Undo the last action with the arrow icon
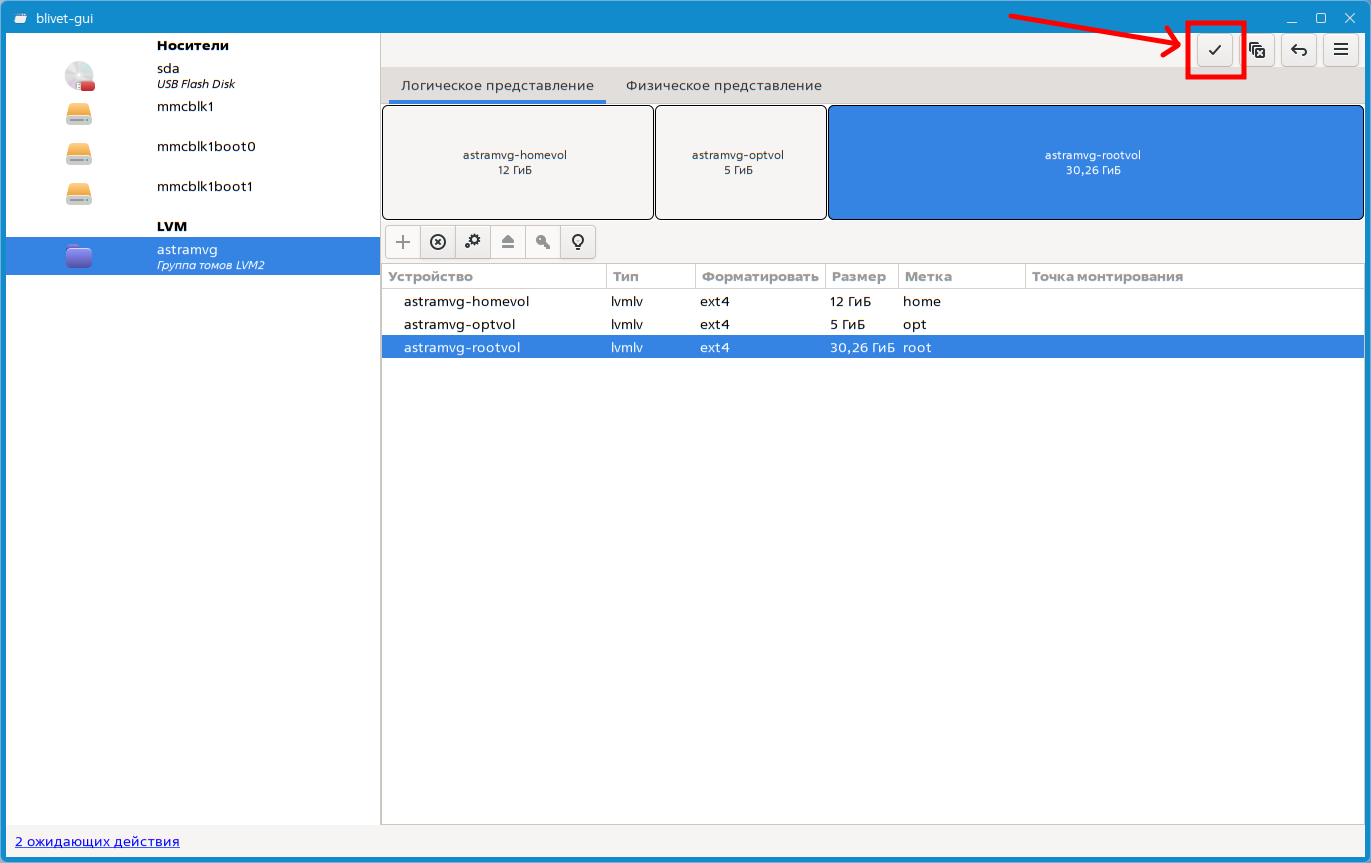Image resolution: width=1371 pixels, height=863 pixels. (1299, 50)
